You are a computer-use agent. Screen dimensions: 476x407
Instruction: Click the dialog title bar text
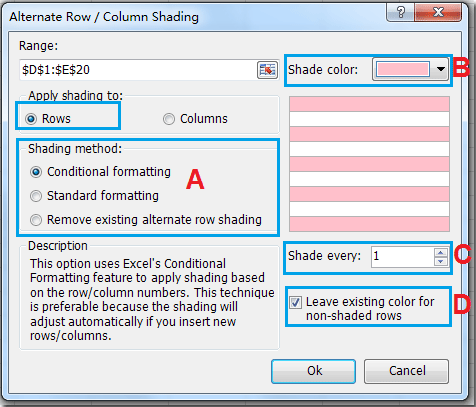104,17
